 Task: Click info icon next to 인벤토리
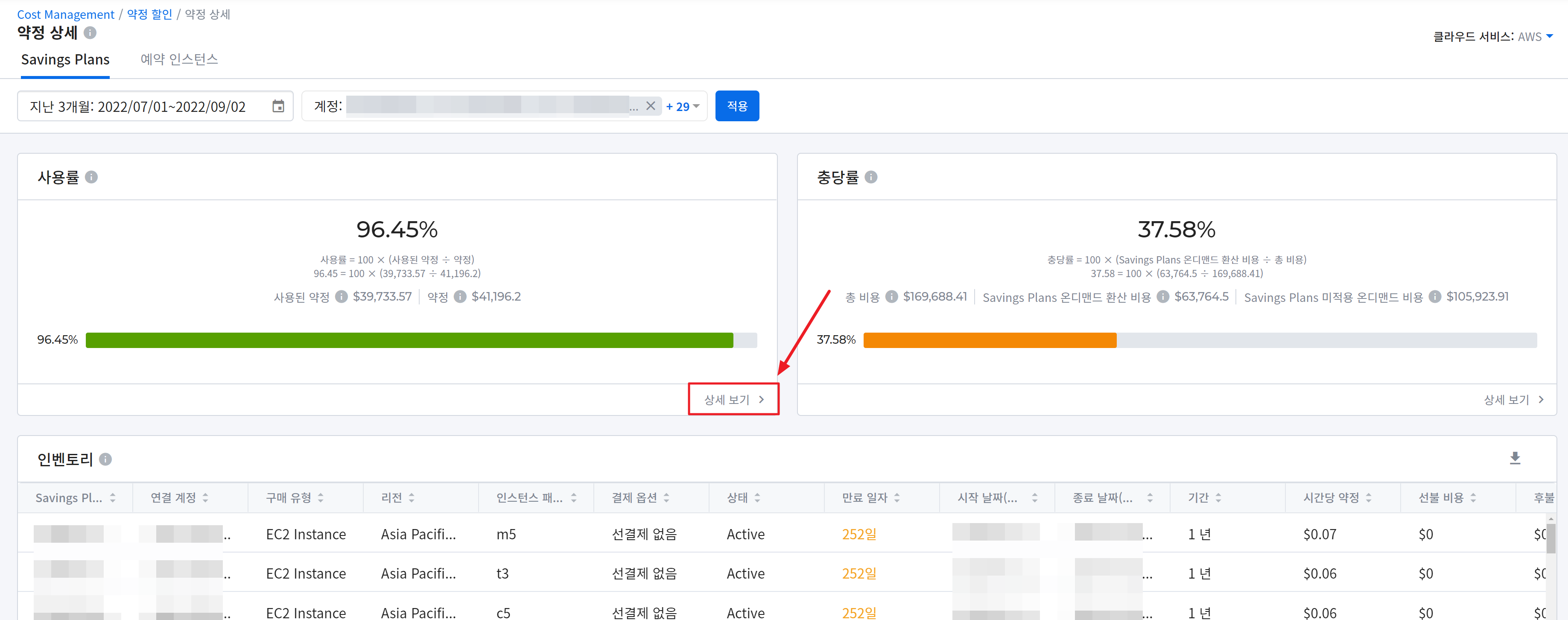click(x=105, y=459)
